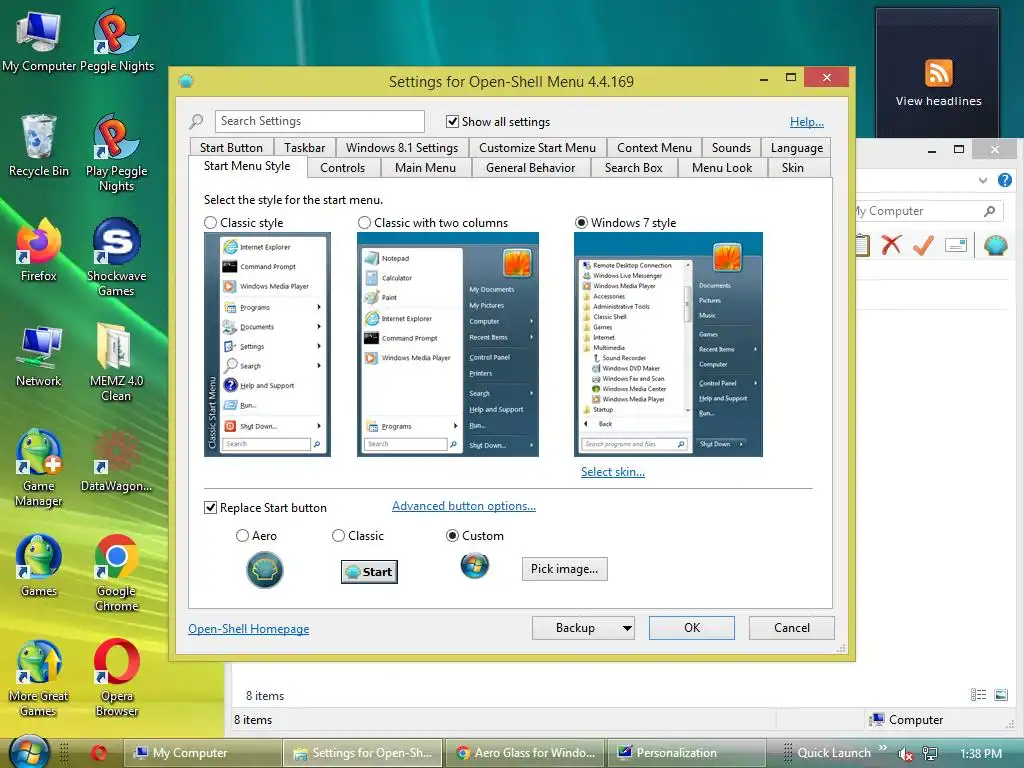1024x768 pixels.
Task: Select Classic with two columns option
Action: (364, 223)
